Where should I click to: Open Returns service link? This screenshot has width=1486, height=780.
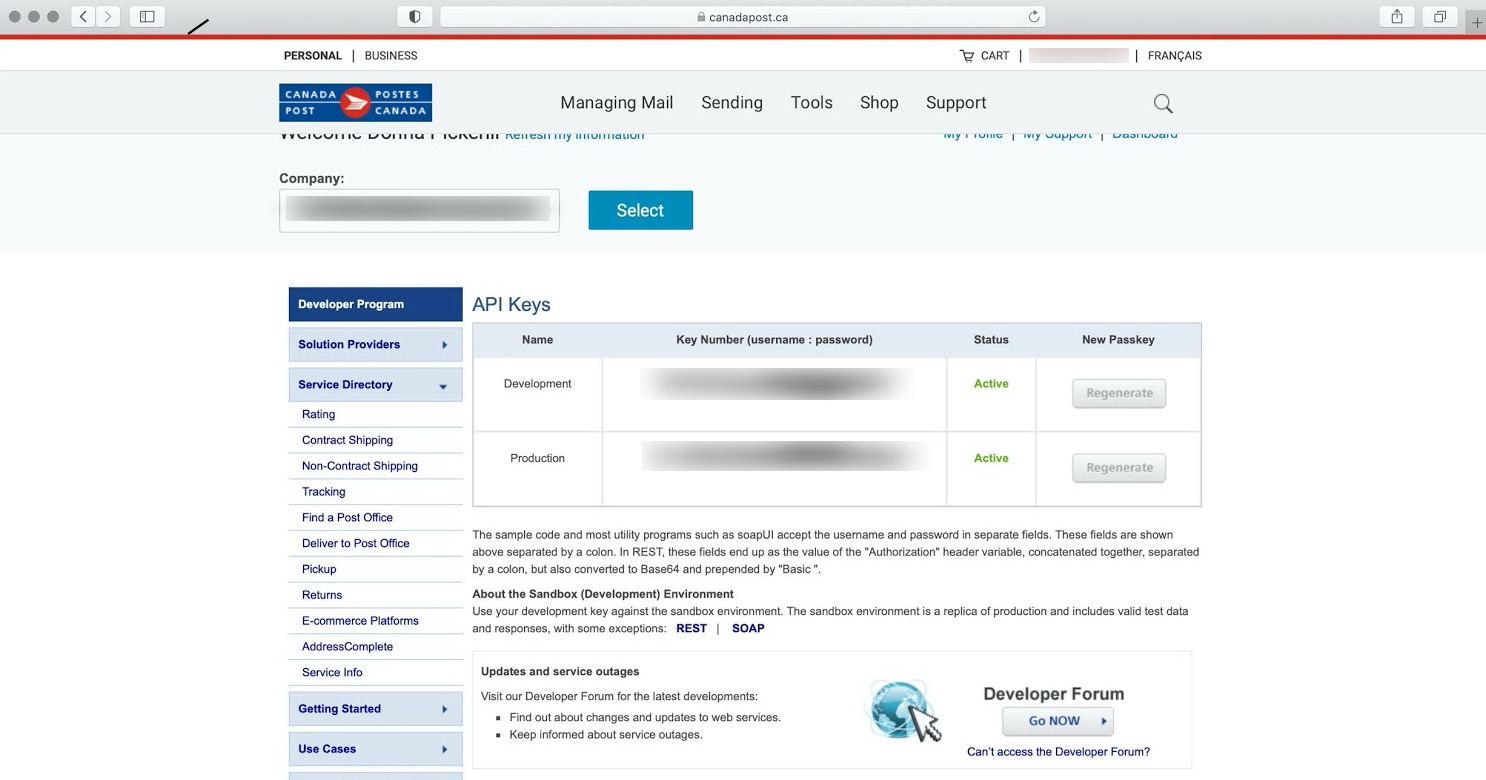pos(322,596)
